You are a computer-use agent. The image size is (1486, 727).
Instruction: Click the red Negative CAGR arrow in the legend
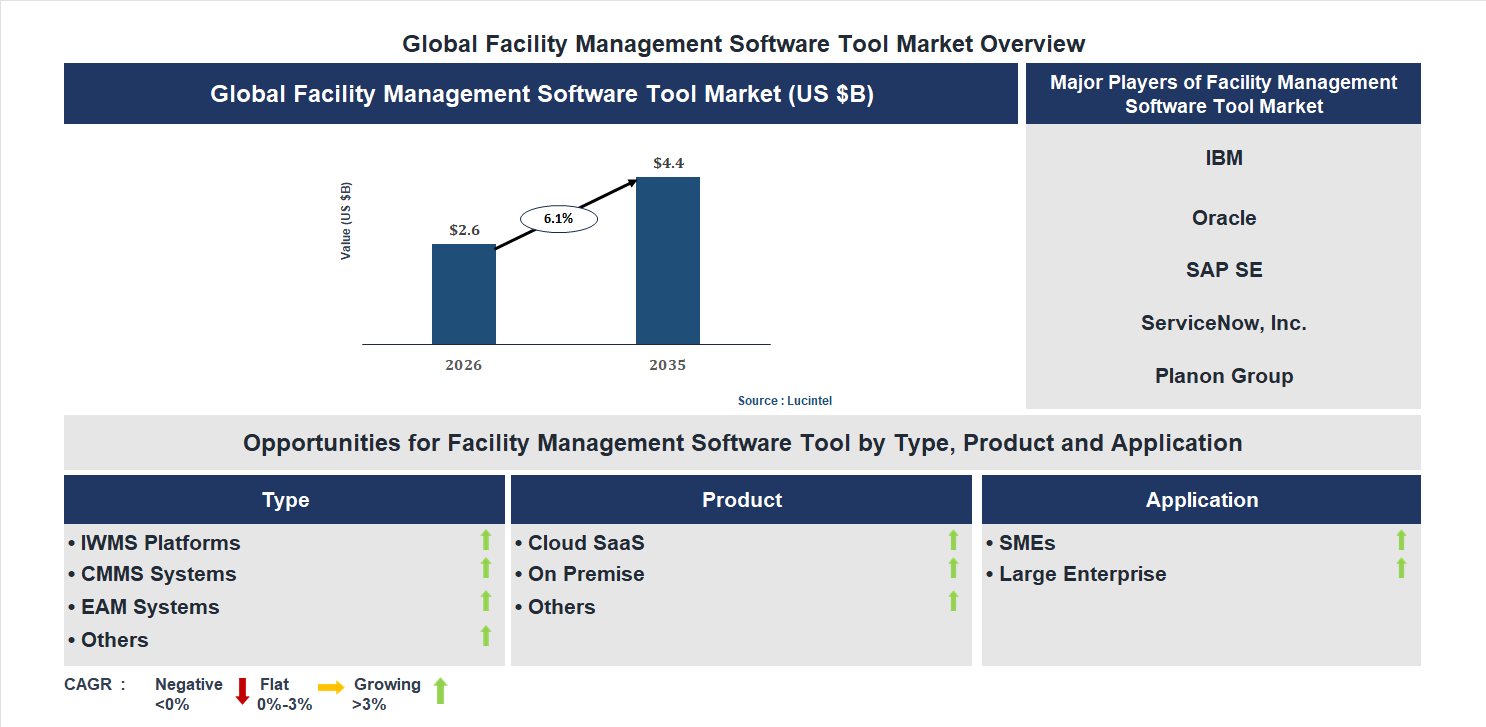point(241,693)
